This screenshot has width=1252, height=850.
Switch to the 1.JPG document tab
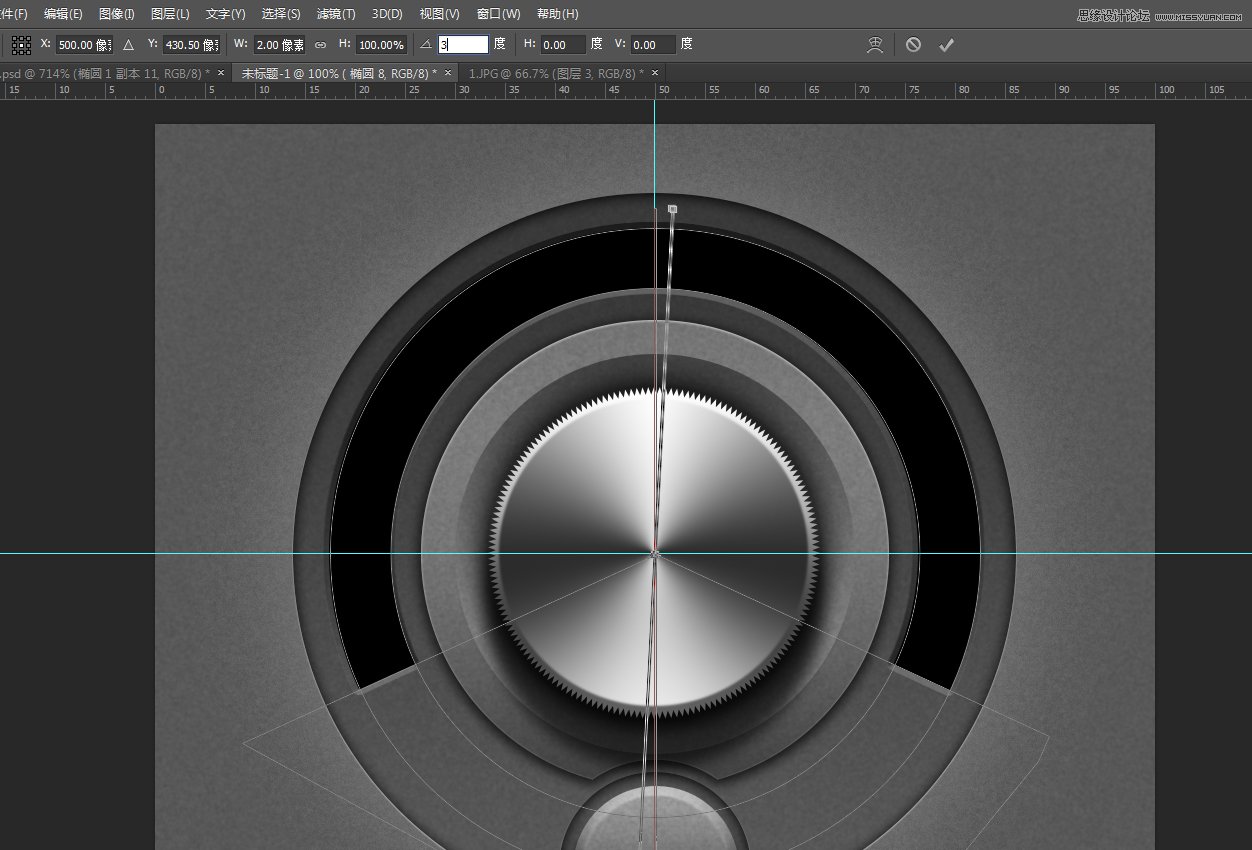(x=553, y=73)
